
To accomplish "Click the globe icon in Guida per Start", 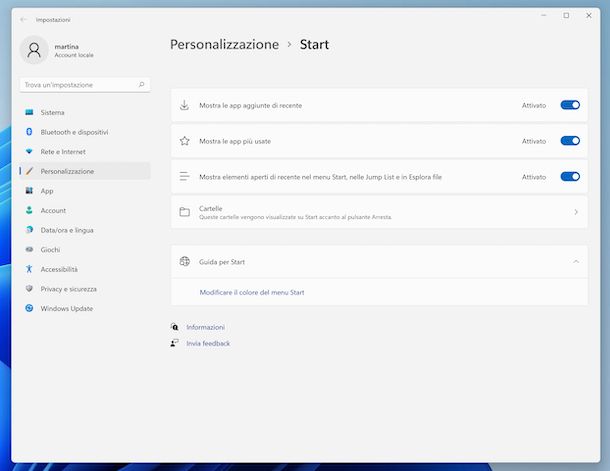I will [184, 261].
